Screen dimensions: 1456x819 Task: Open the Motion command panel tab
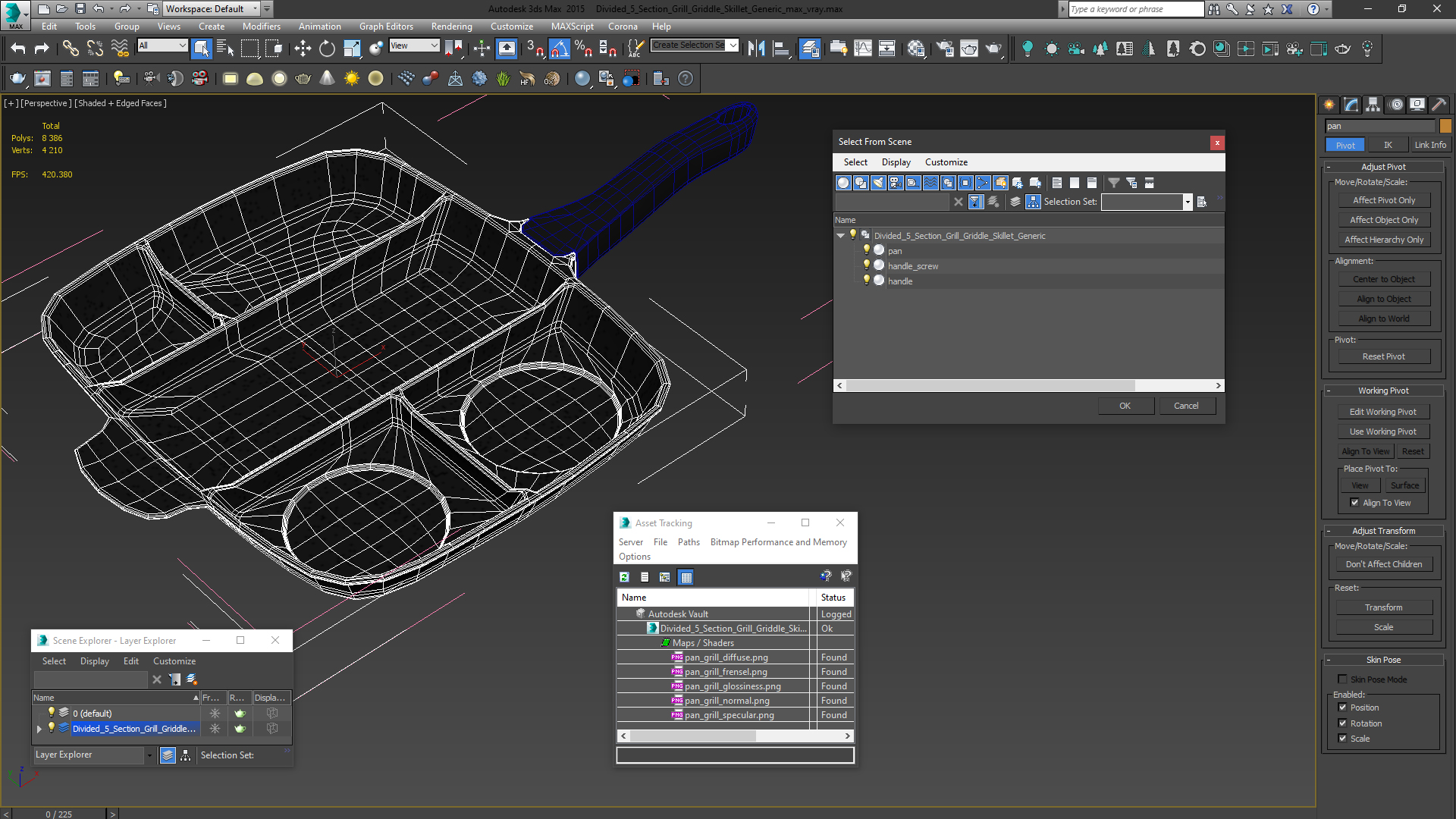pos(1396,105)
